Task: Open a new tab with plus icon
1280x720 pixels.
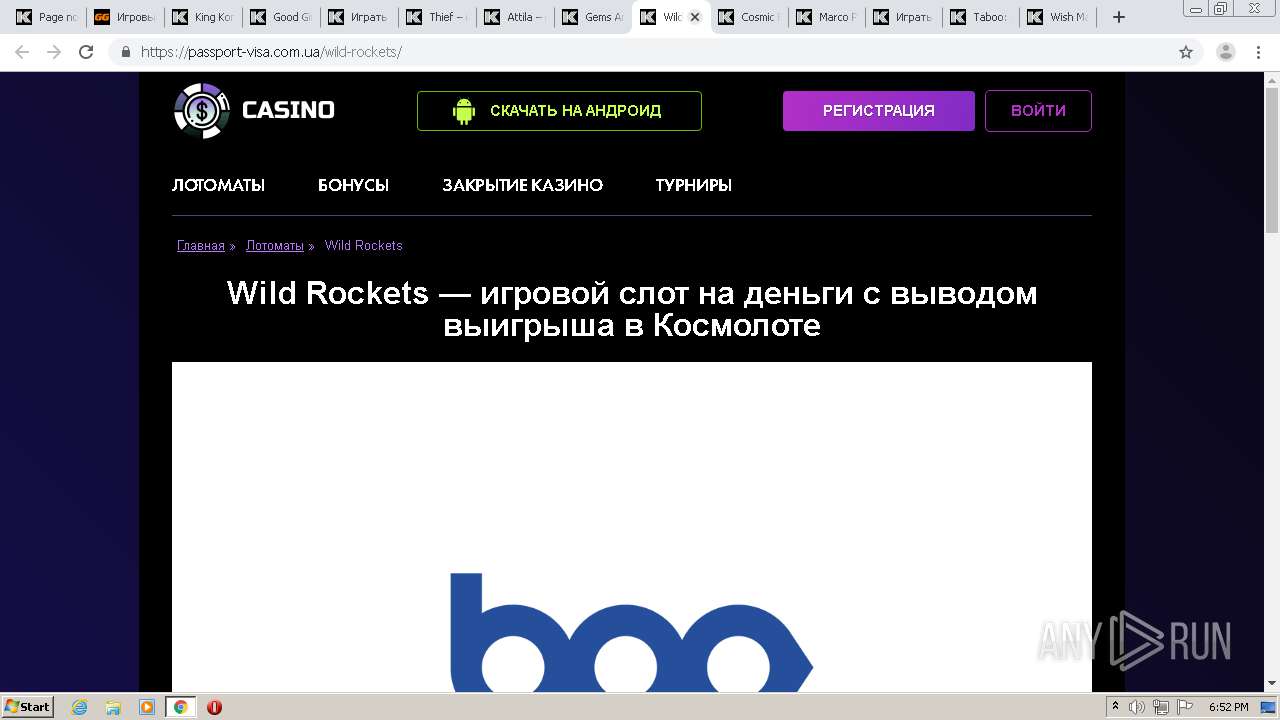Action: tap(1119, 17)
